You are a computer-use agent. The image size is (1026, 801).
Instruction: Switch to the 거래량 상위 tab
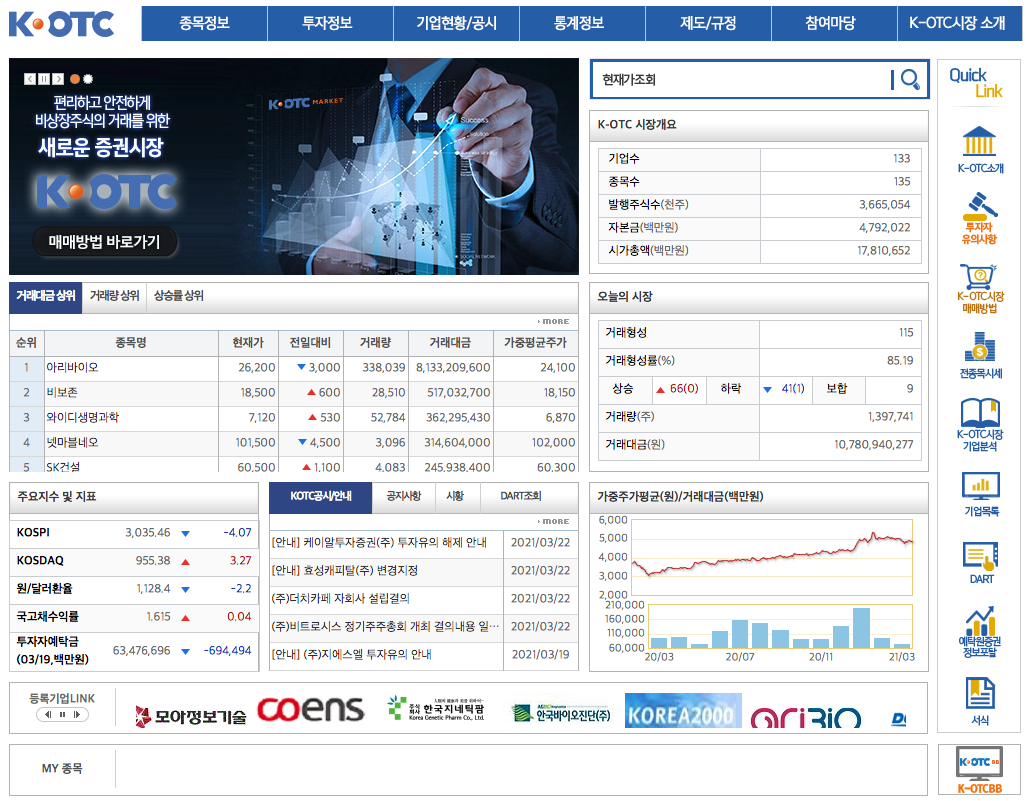click(115, 296)
